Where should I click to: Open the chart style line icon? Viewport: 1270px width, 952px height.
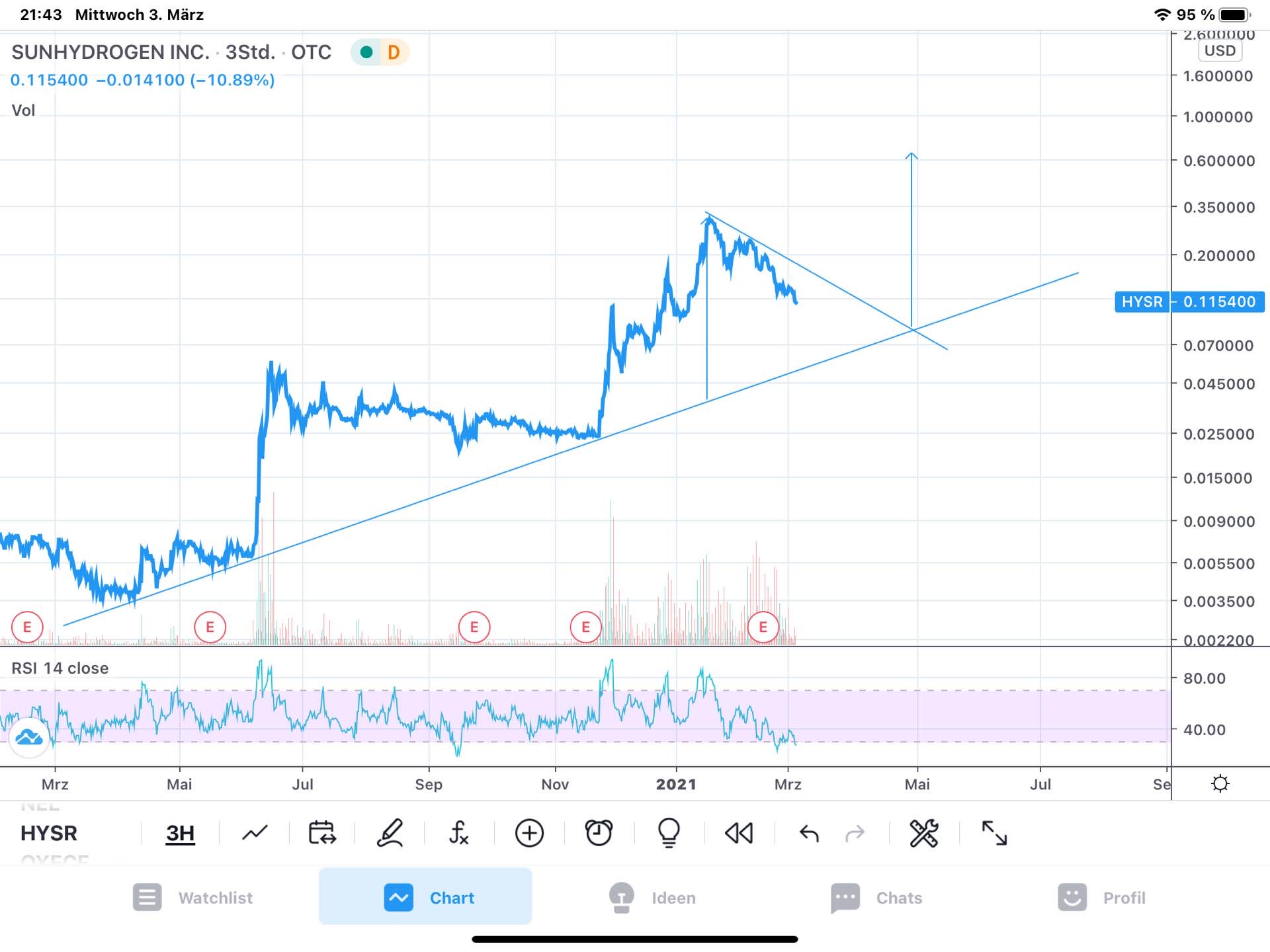pos(255,833)
